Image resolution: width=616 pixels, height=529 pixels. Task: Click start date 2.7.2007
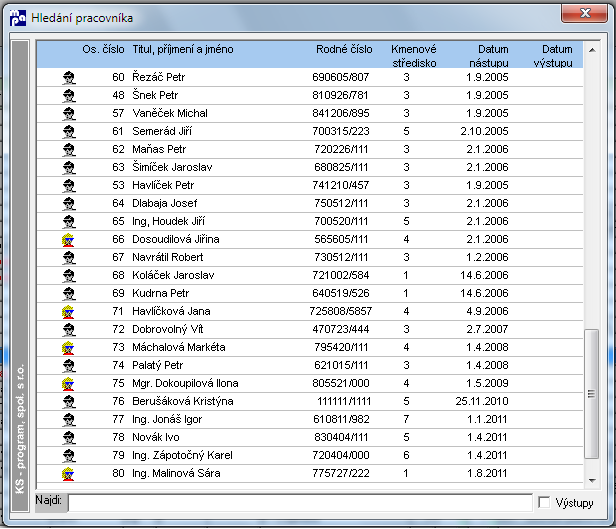pyautogui.click(x=488, y=329)
